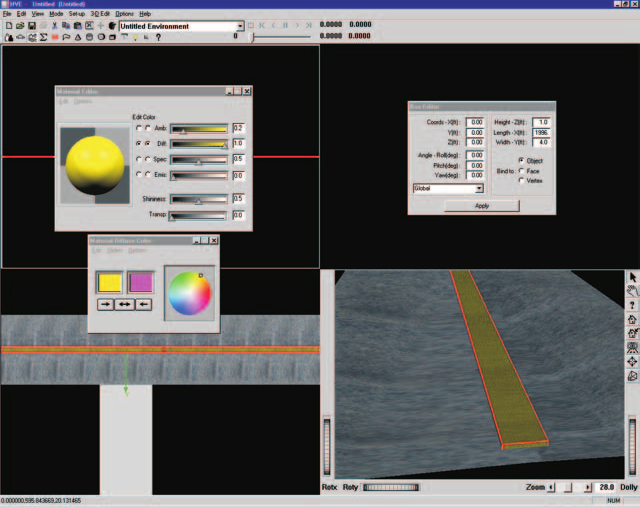Click the Height Z input field

tap(542, 122)
